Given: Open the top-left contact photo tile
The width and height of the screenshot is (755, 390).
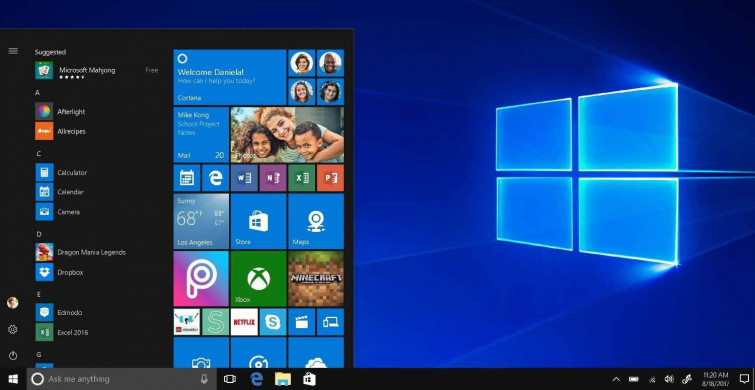Looking at the screenshot, I should 301,63.
